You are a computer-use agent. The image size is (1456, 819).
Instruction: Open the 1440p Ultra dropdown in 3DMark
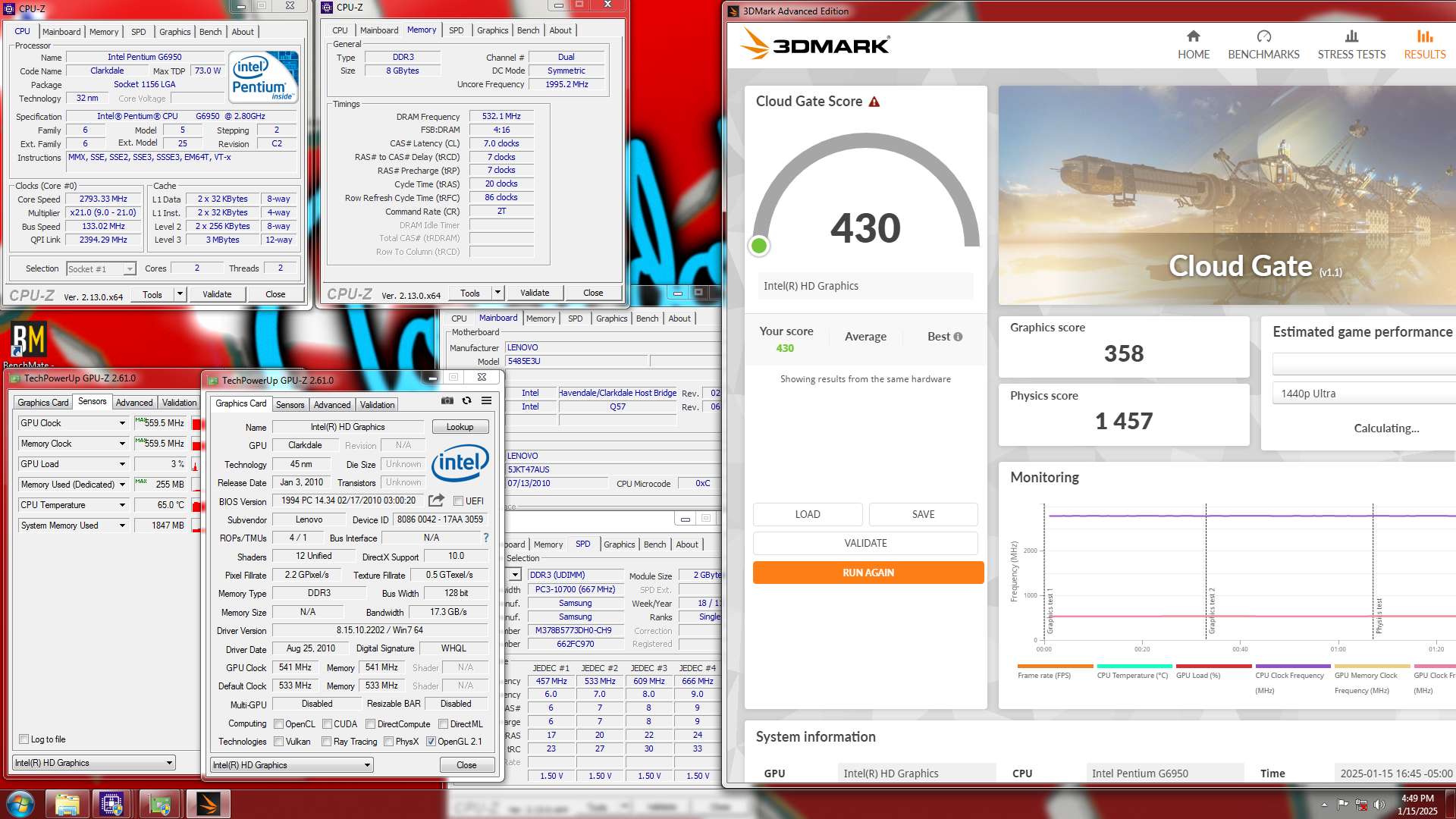pyautogui.click(x=1363, y=394)
